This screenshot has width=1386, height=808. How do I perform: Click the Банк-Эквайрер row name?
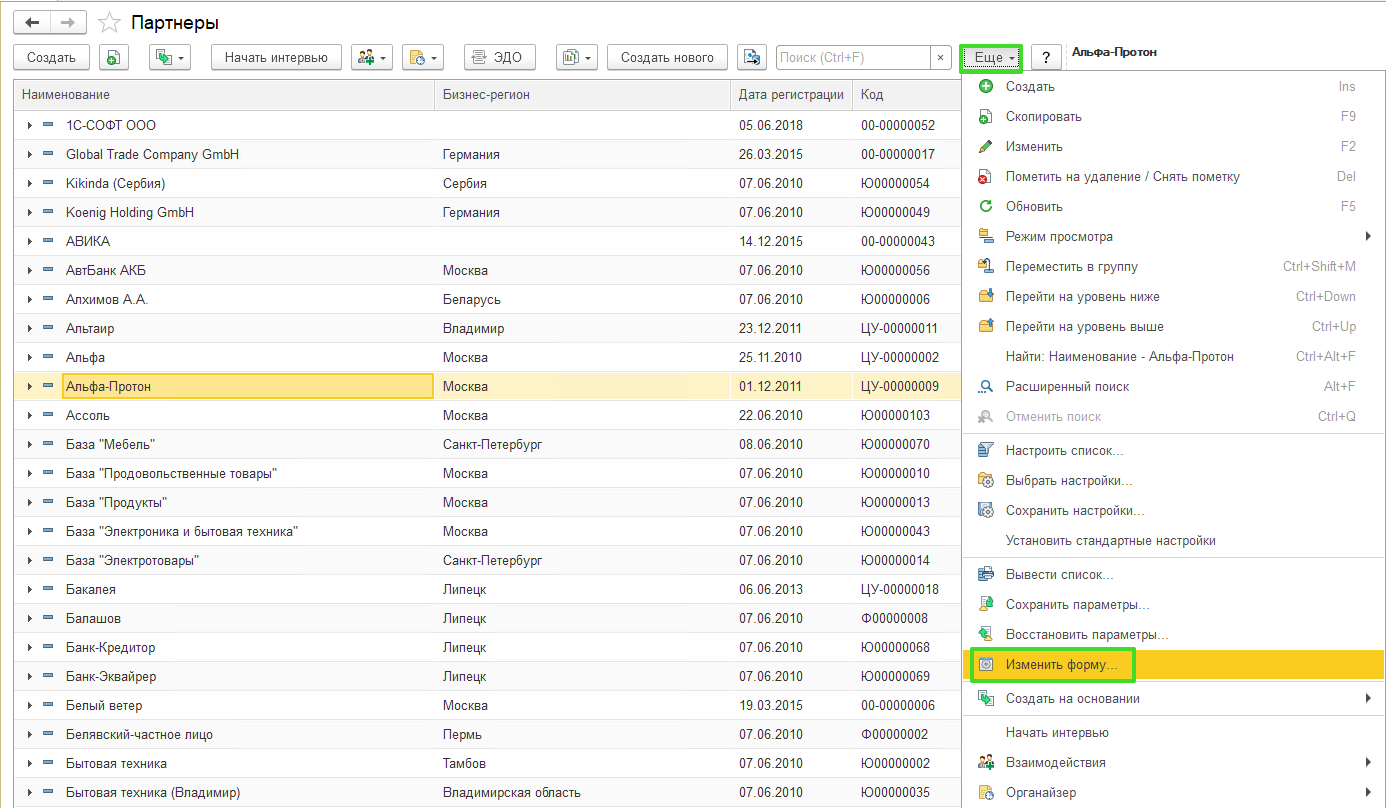coord(111,677)
